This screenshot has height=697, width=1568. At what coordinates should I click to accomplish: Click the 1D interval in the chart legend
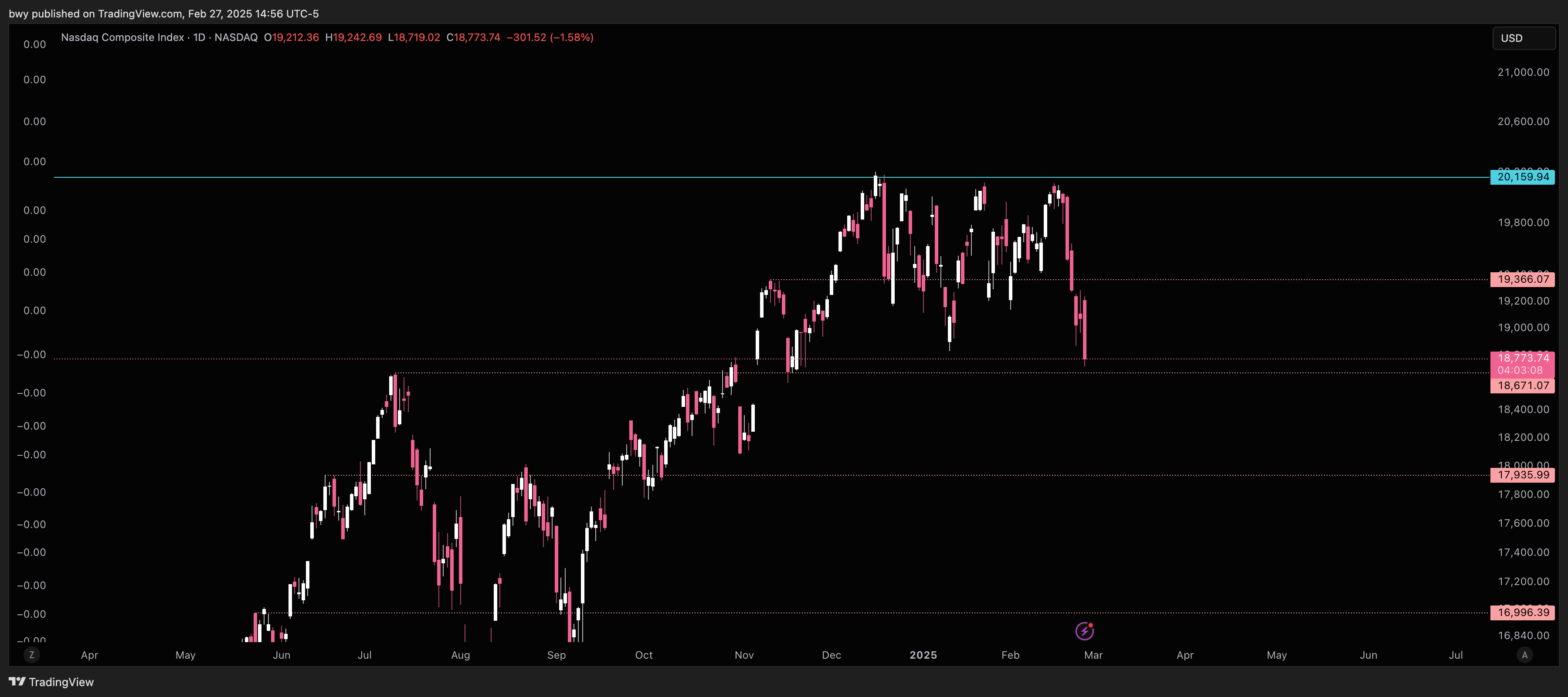point(199,37)
